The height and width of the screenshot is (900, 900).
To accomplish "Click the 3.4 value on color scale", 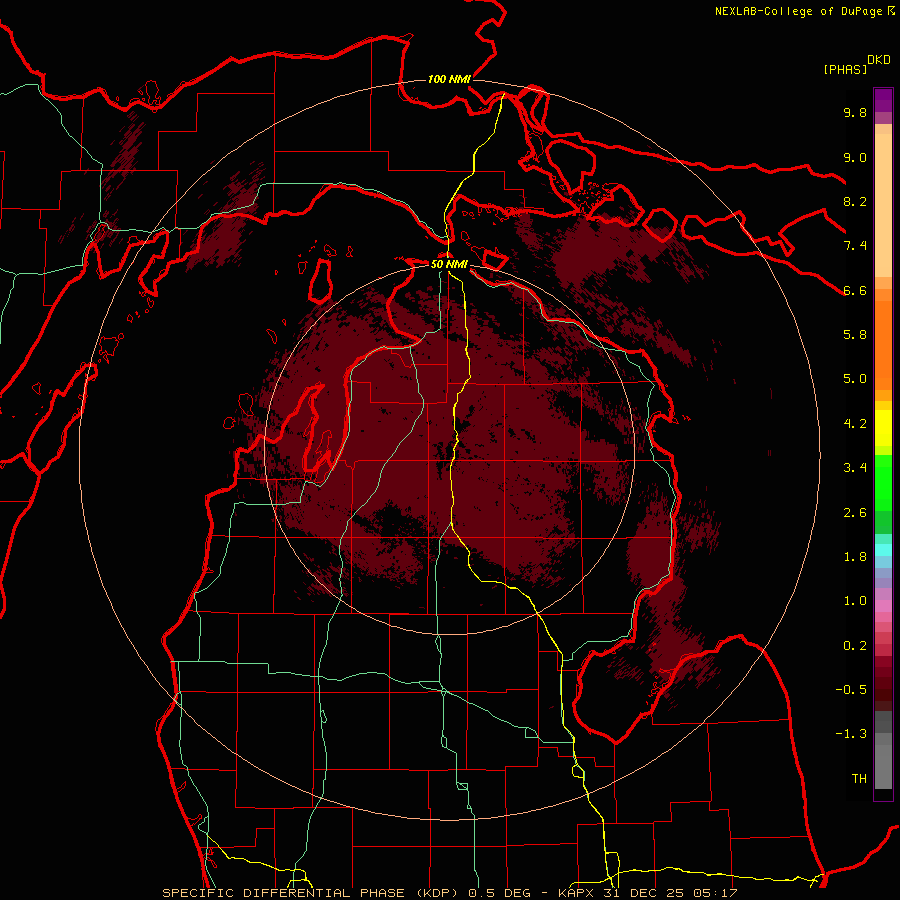I will pos(855,467).
